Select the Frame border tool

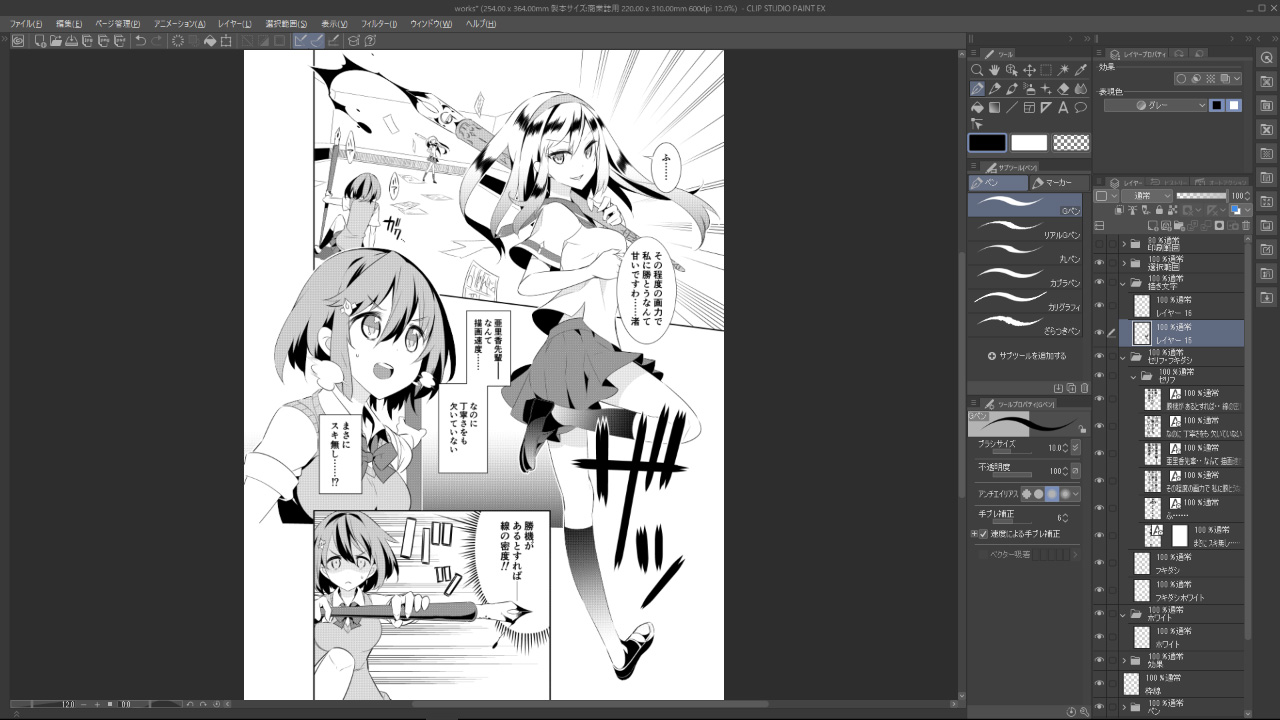[x=1029, y=107]
